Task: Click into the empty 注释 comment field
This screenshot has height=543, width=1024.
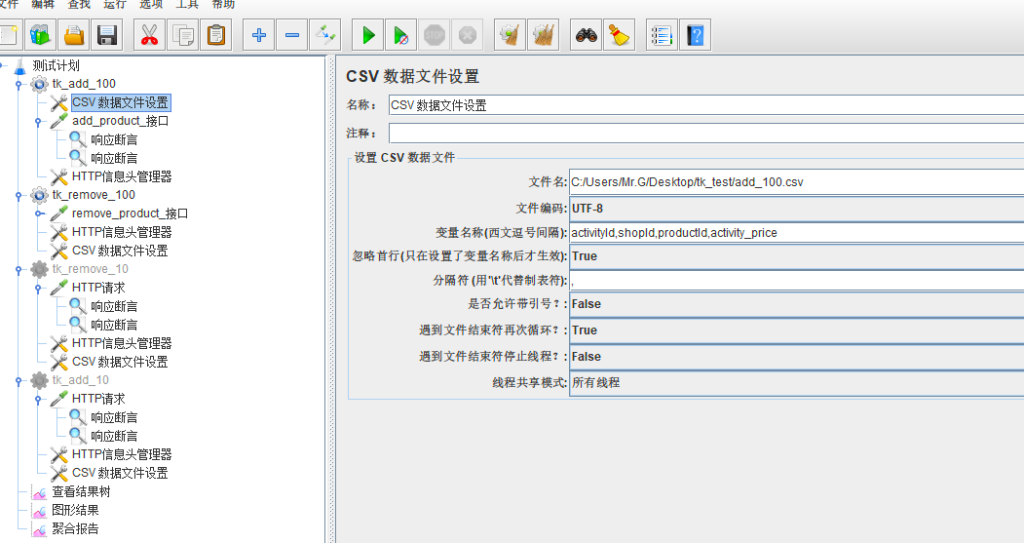Action: [706, 133]
